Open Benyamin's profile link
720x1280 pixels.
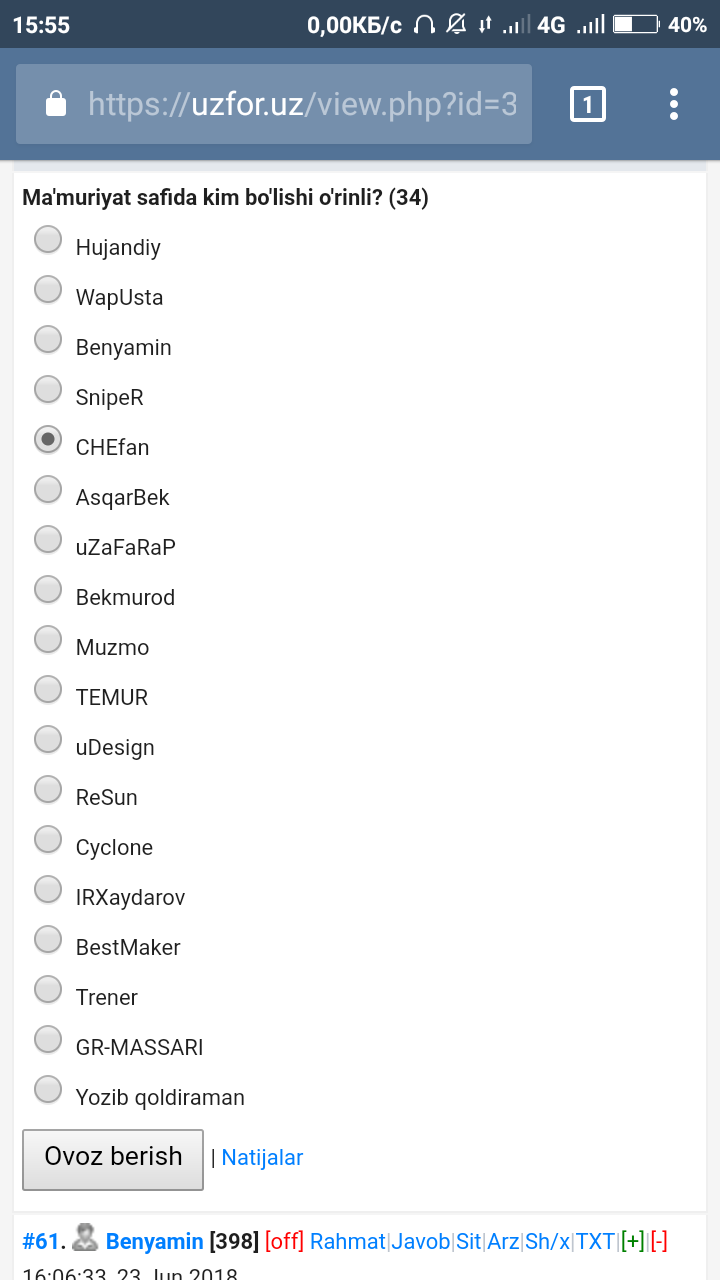(x=154, y=1241)
